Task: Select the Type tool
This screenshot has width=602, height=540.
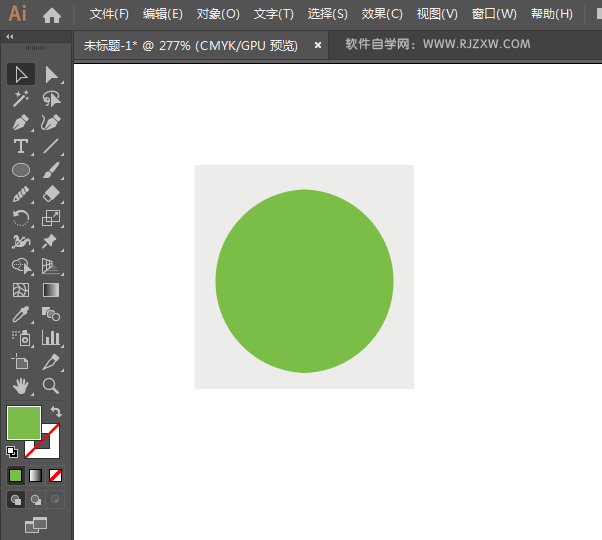Action: (21, 146)
